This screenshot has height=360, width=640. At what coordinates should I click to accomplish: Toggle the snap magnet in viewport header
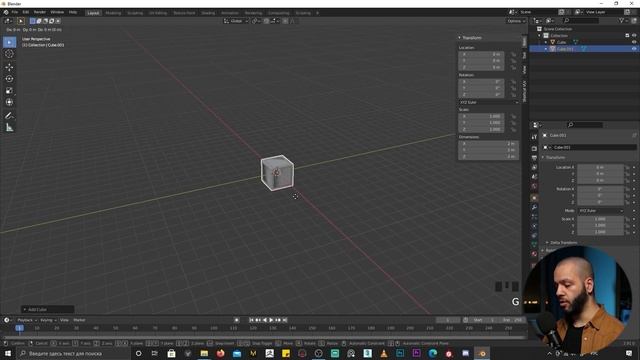point(266,21)
